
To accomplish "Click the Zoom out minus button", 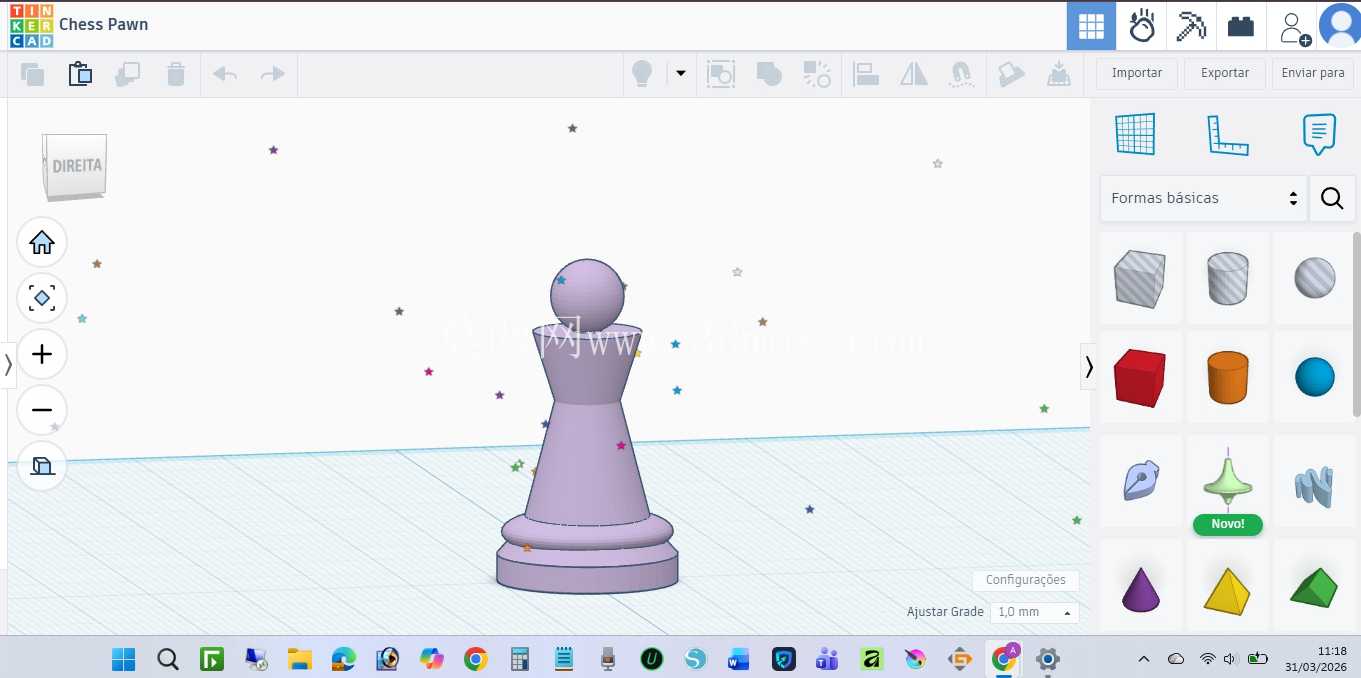I will click(x=42, y=410).
